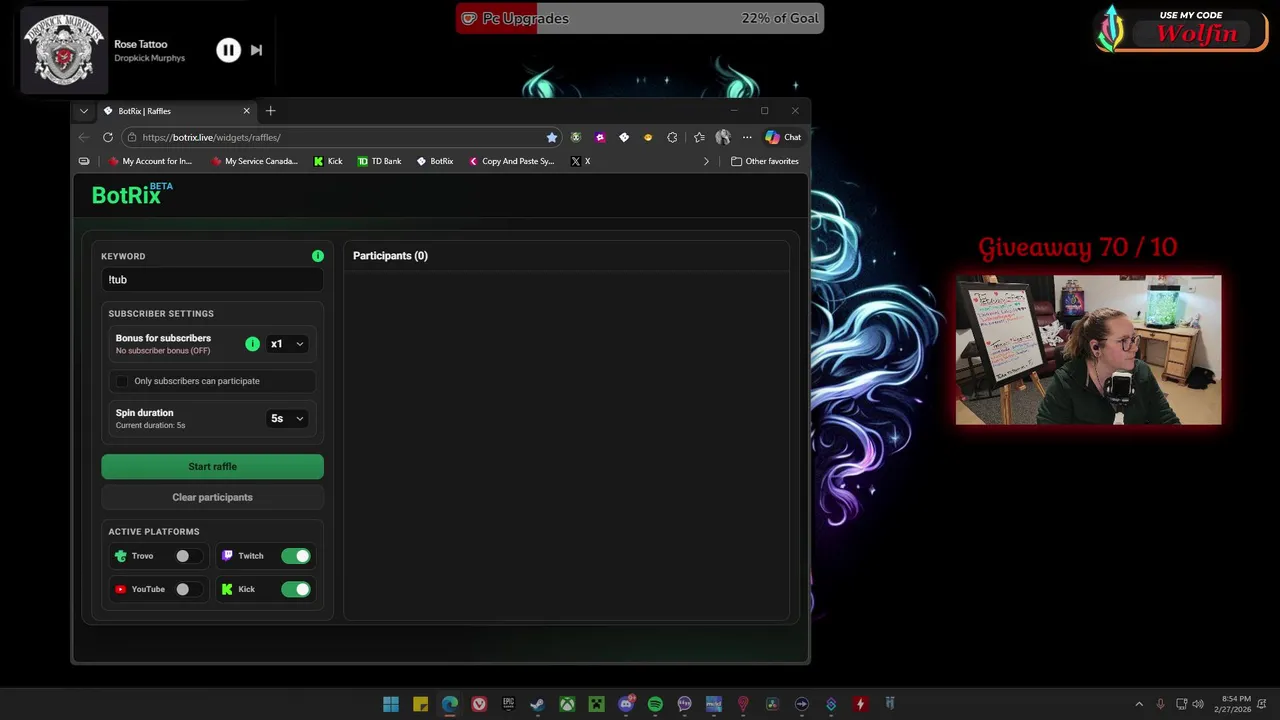This screenshot has width=1280, height=720.
Task: Click the site information lock icon
Action: (131, 137)
